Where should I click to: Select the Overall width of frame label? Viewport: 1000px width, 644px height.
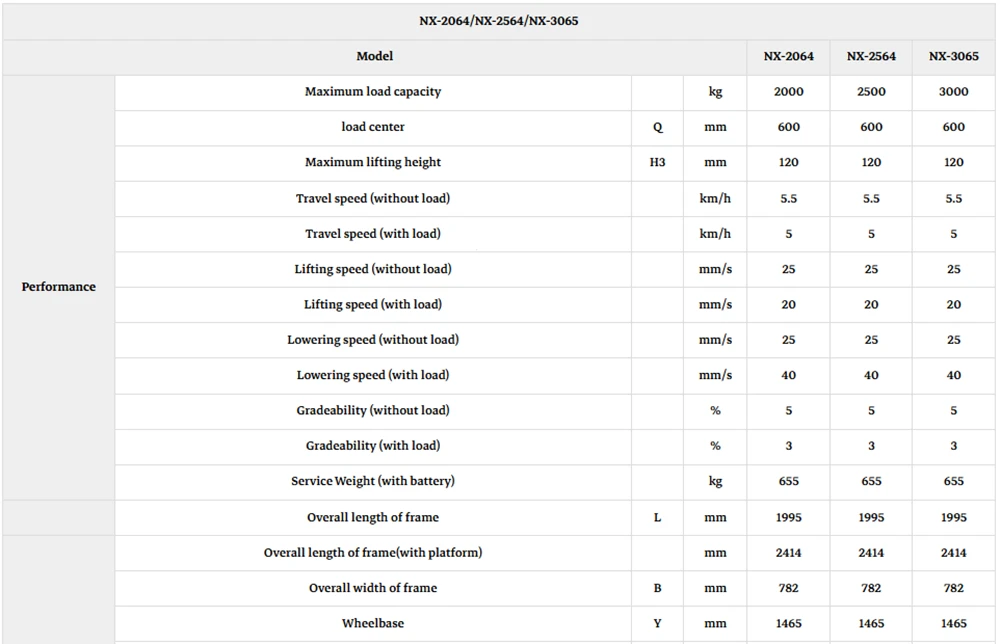pos(373,588)
